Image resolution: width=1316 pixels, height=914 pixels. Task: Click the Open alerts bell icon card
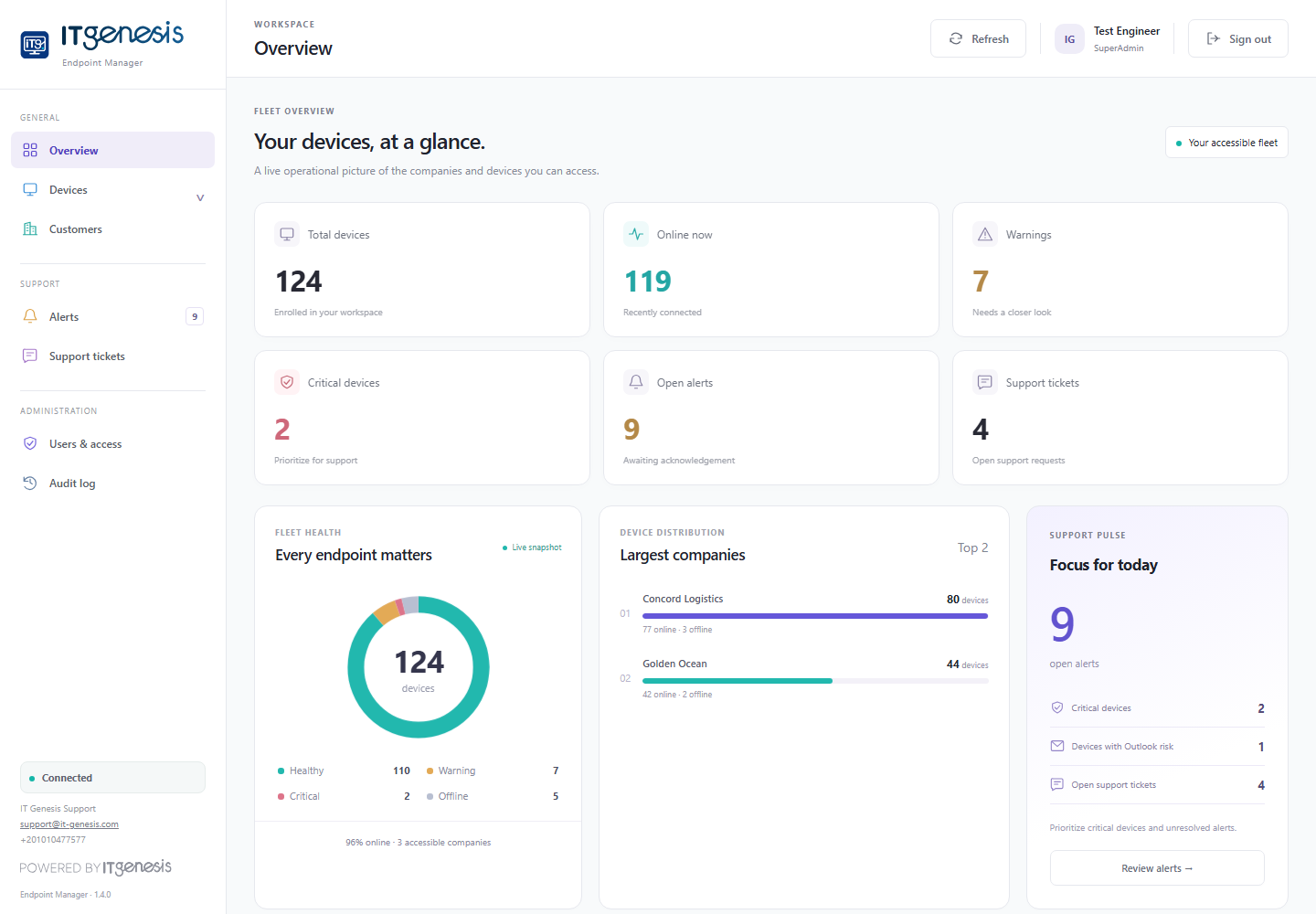pos(636,382)
